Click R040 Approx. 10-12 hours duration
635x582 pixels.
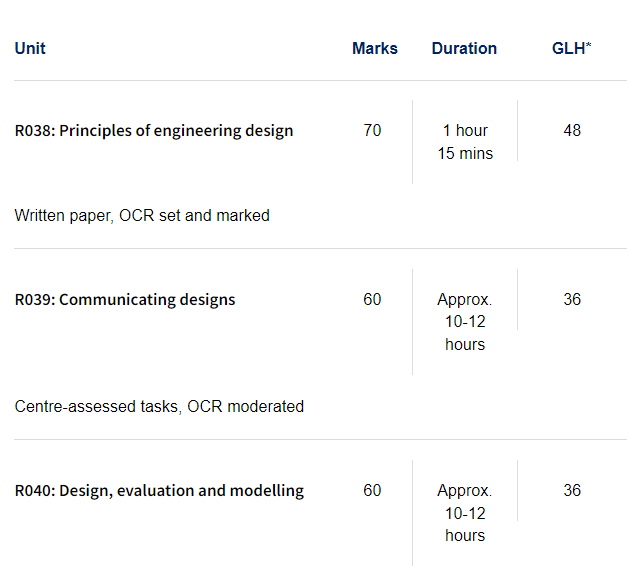(465, 513)
